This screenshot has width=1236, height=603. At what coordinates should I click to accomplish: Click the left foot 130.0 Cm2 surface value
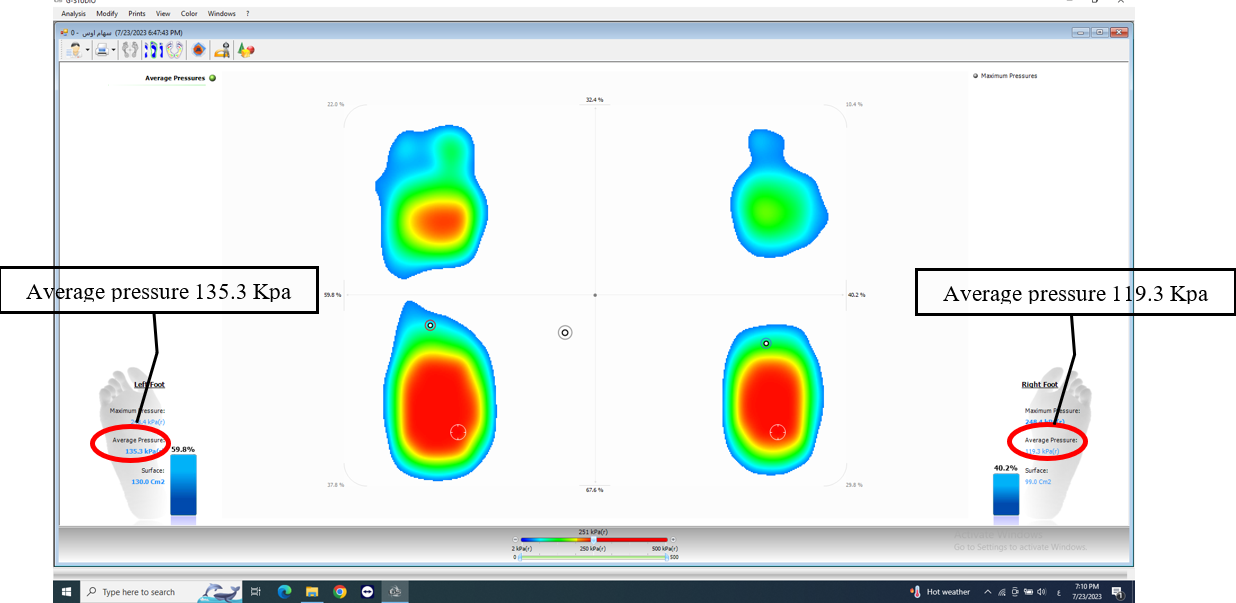pos(147,481)
